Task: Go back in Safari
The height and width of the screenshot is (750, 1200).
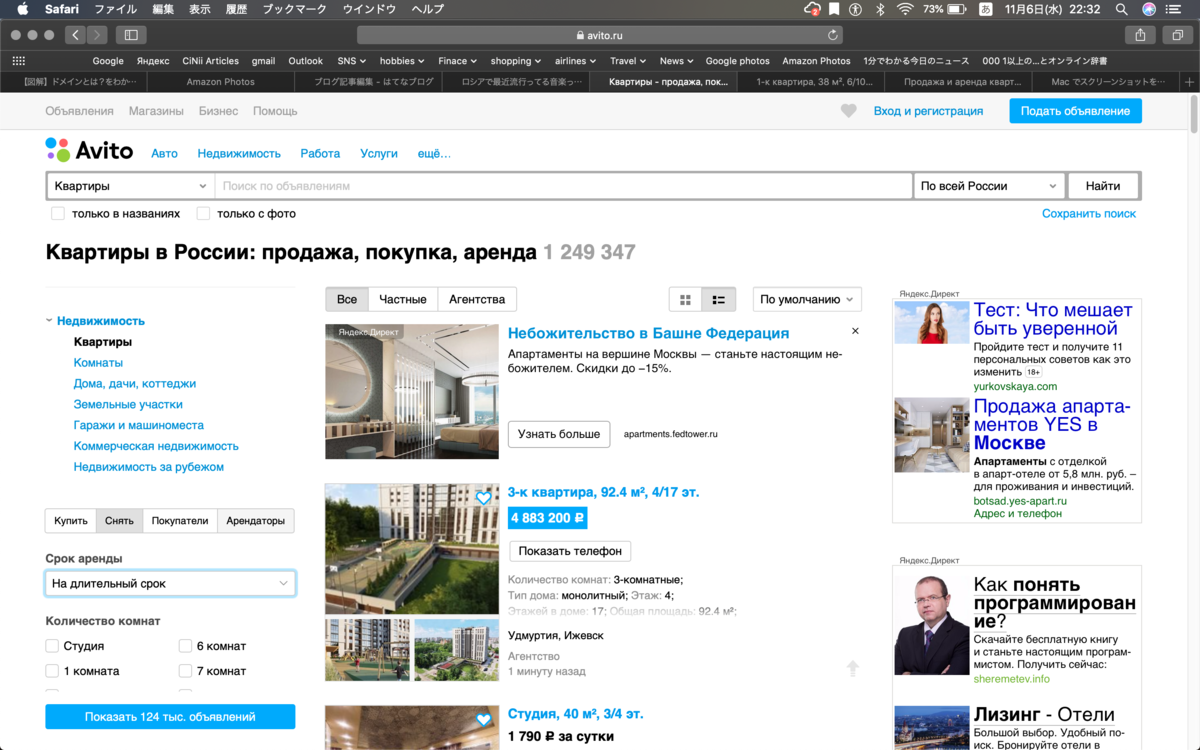Action: 76,34
